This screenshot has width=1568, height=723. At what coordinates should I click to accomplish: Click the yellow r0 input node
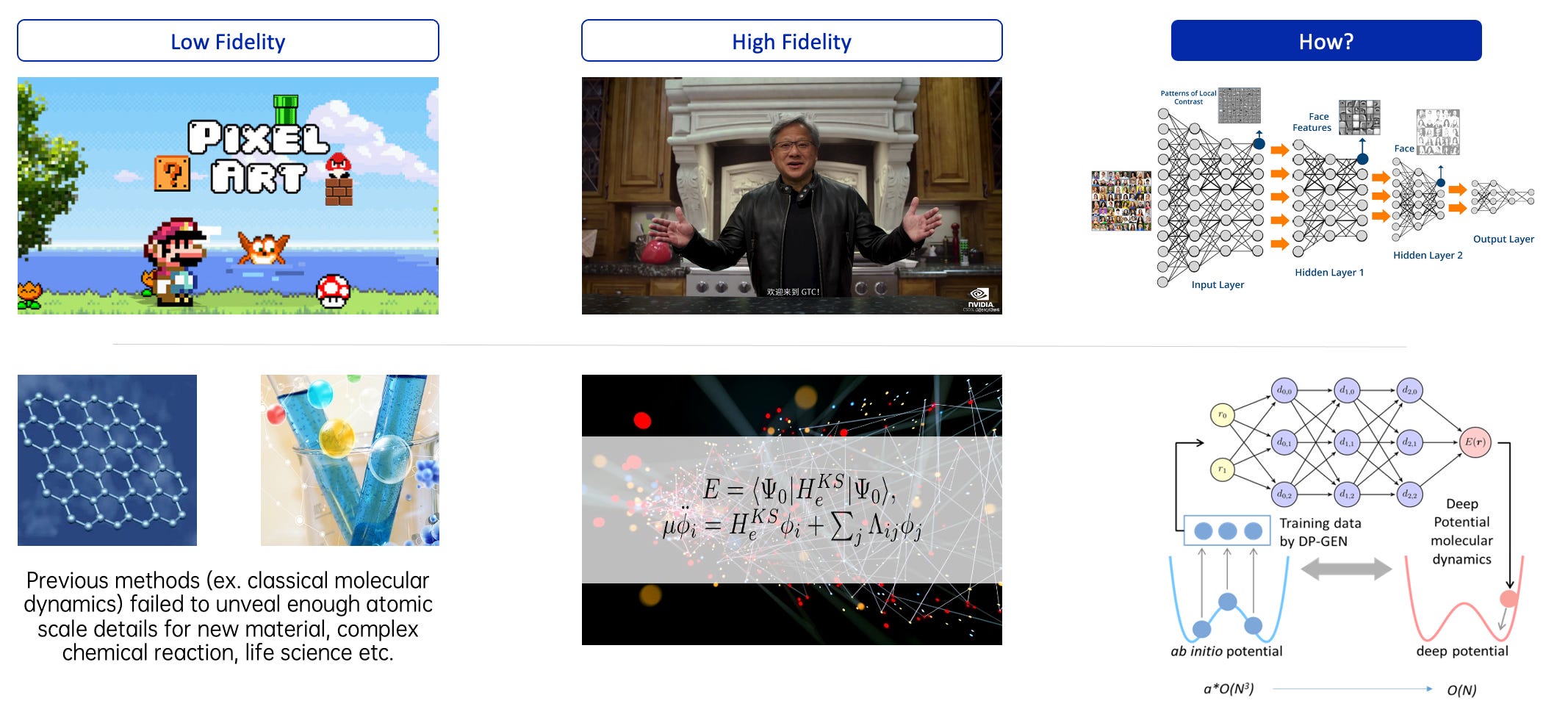[x=1222, y=415]
